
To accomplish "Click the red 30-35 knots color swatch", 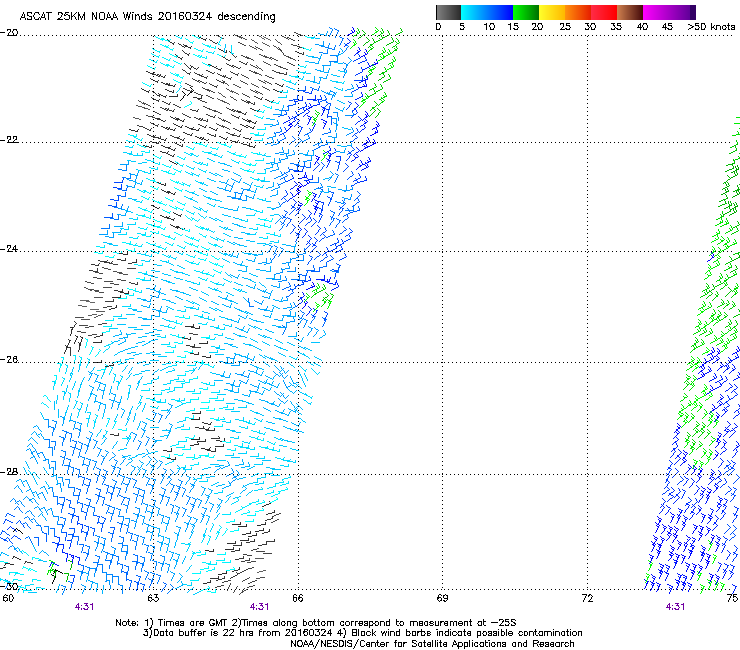I will [604, 12].
